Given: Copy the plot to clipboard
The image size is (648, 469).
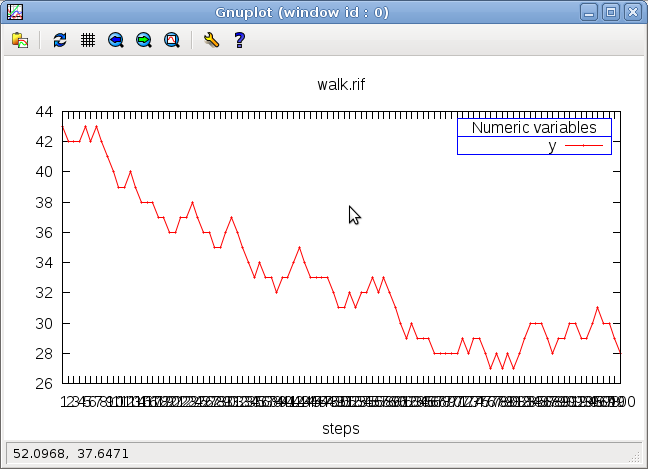Looking at the screenshot, I should click(x=20, y=40).
